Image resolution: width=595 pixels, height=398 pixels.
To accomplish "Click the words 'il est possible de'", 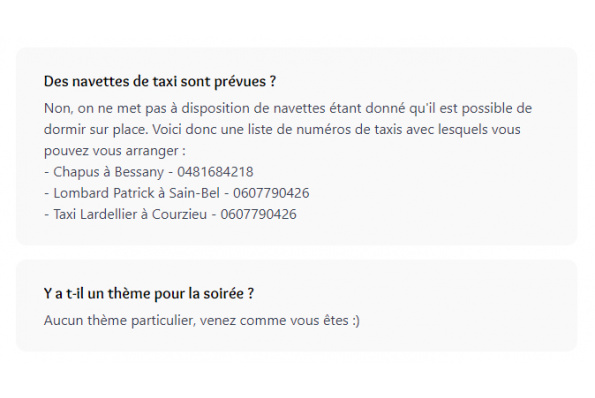I will click(479, 108).
